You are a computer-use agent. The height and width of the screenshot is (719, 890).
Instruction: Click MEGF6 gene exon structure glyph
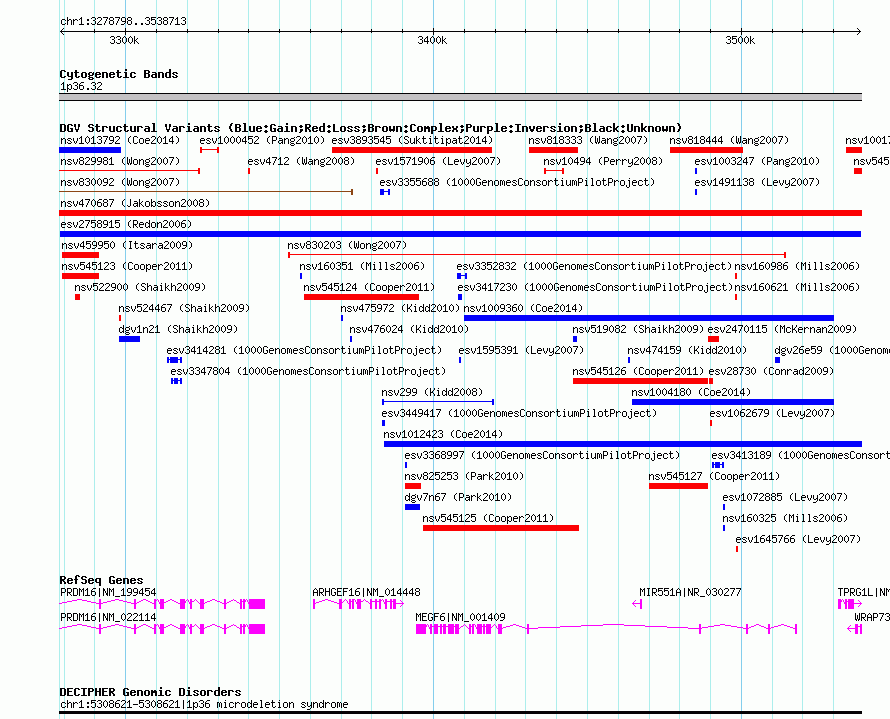606,629
